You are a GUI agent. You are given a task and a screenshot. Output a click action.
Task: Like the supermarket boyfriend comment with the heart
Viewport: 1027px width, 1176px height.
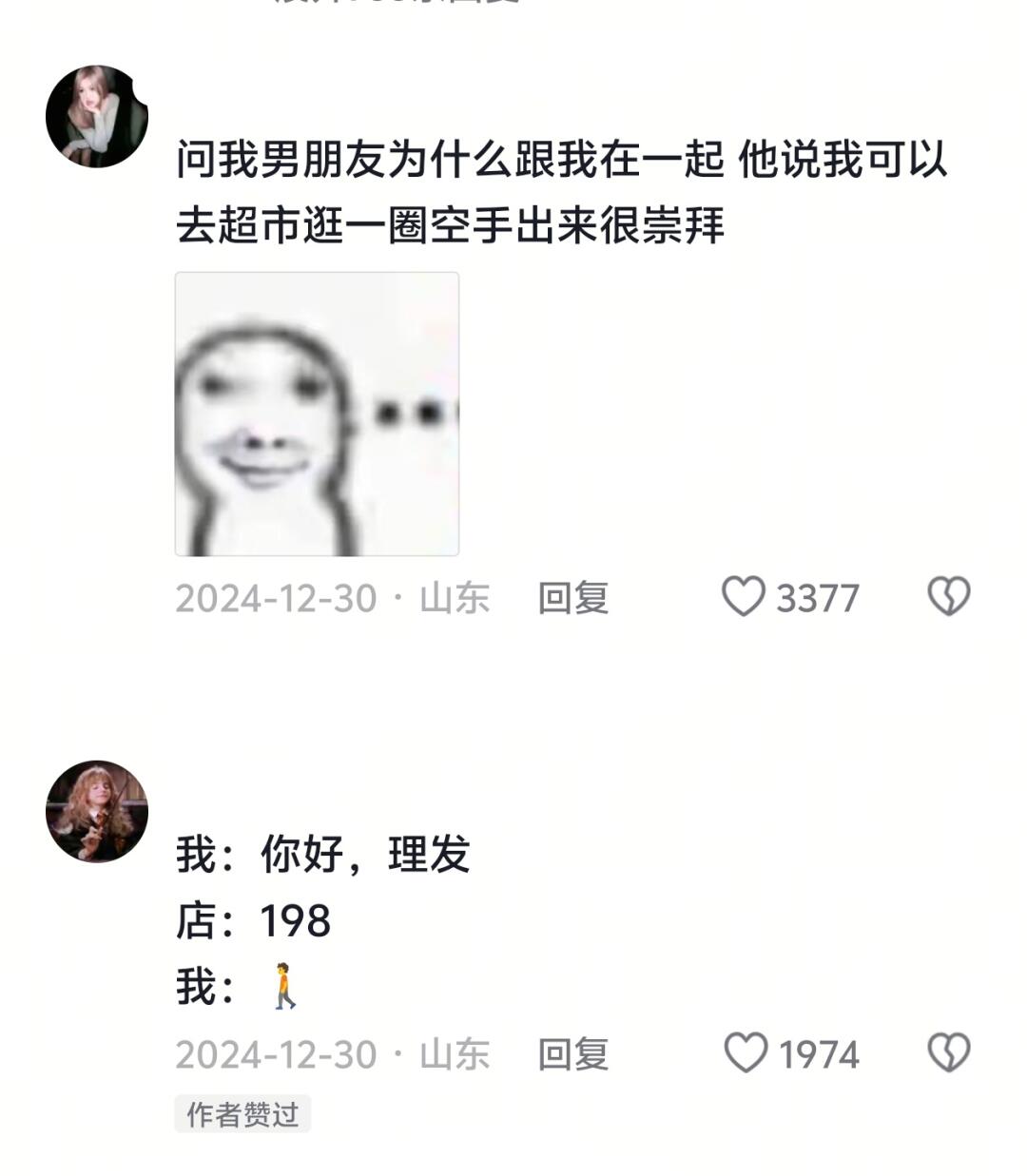743,597
